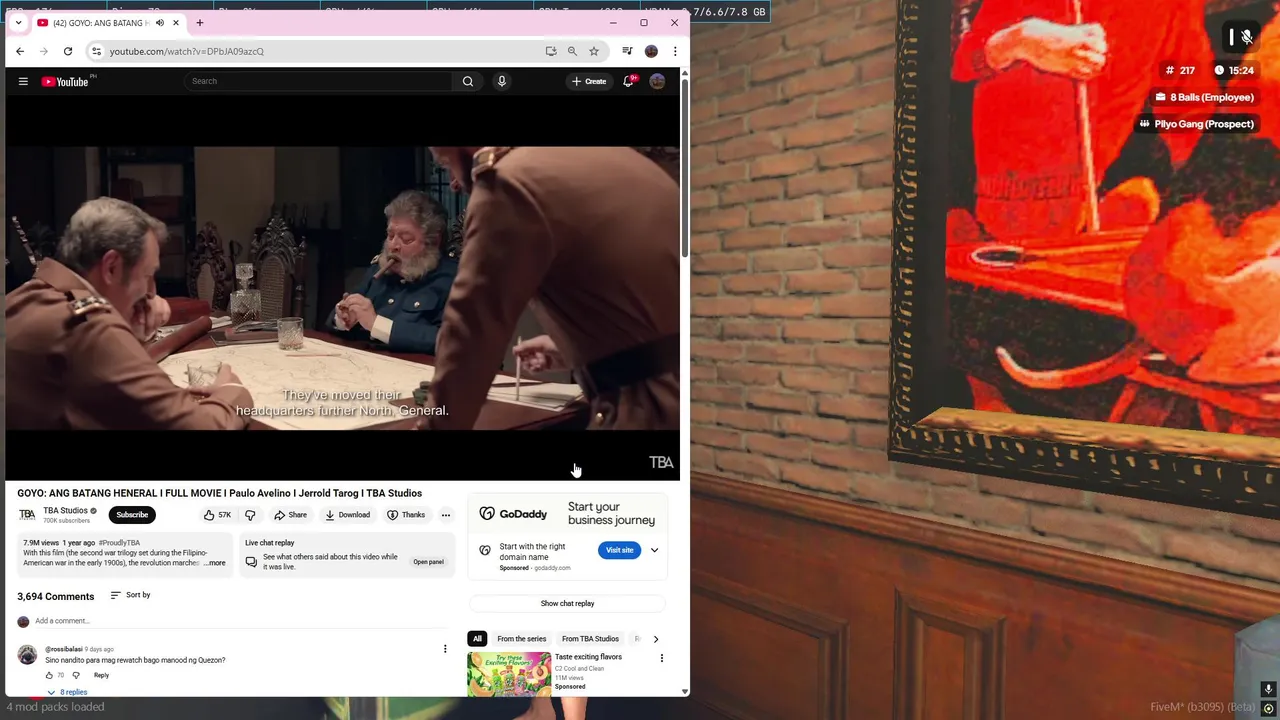This screenshot has height=720, width=1280.
Task: Open Taste exciting flavors ad thumbnail
Action: pyautogui.click(x=509, y=673)
